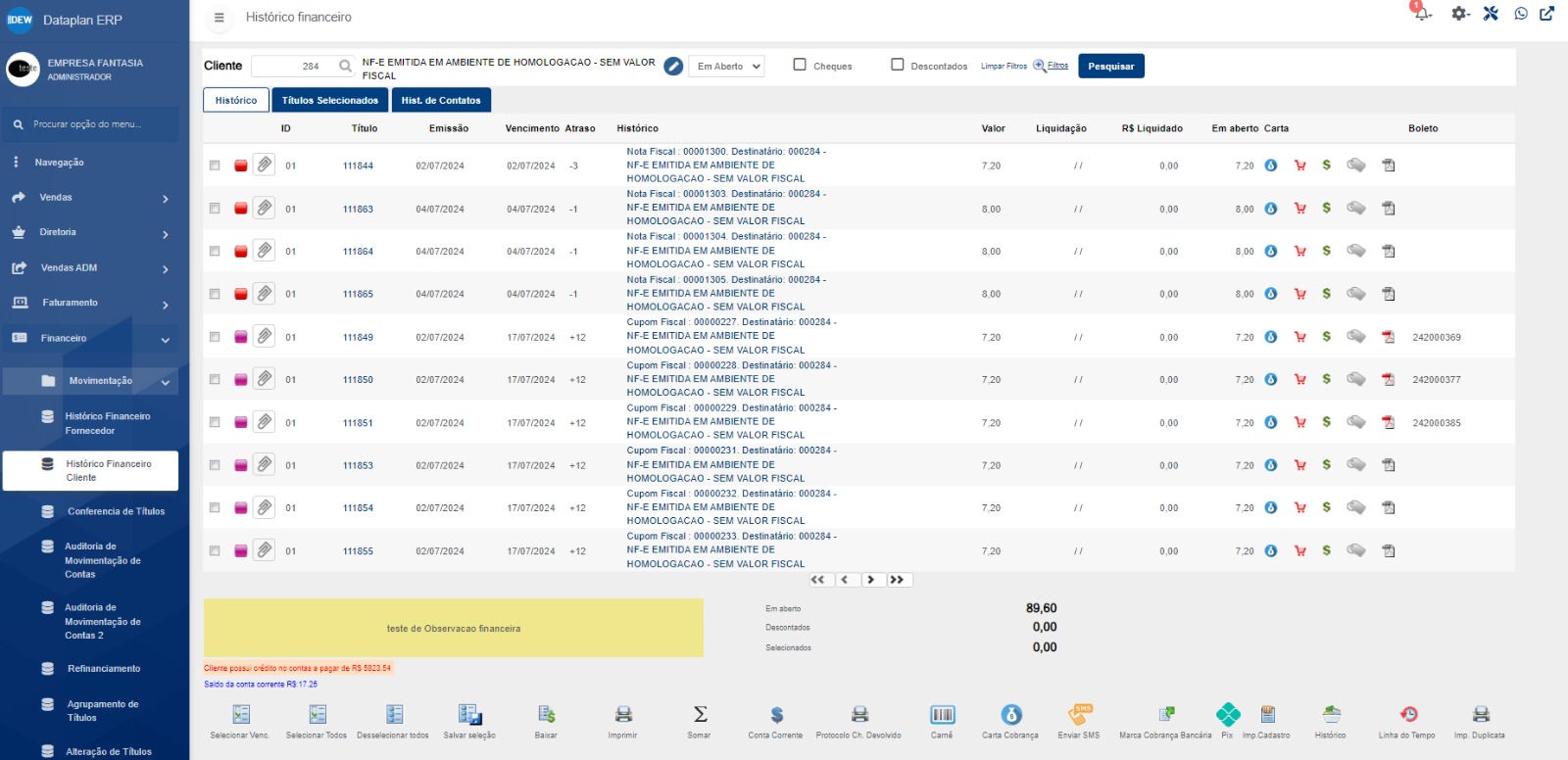This screenshot has height=760, width=1568.
Task: Click the Limpar Filtros link
Action: coord(1004,67)
